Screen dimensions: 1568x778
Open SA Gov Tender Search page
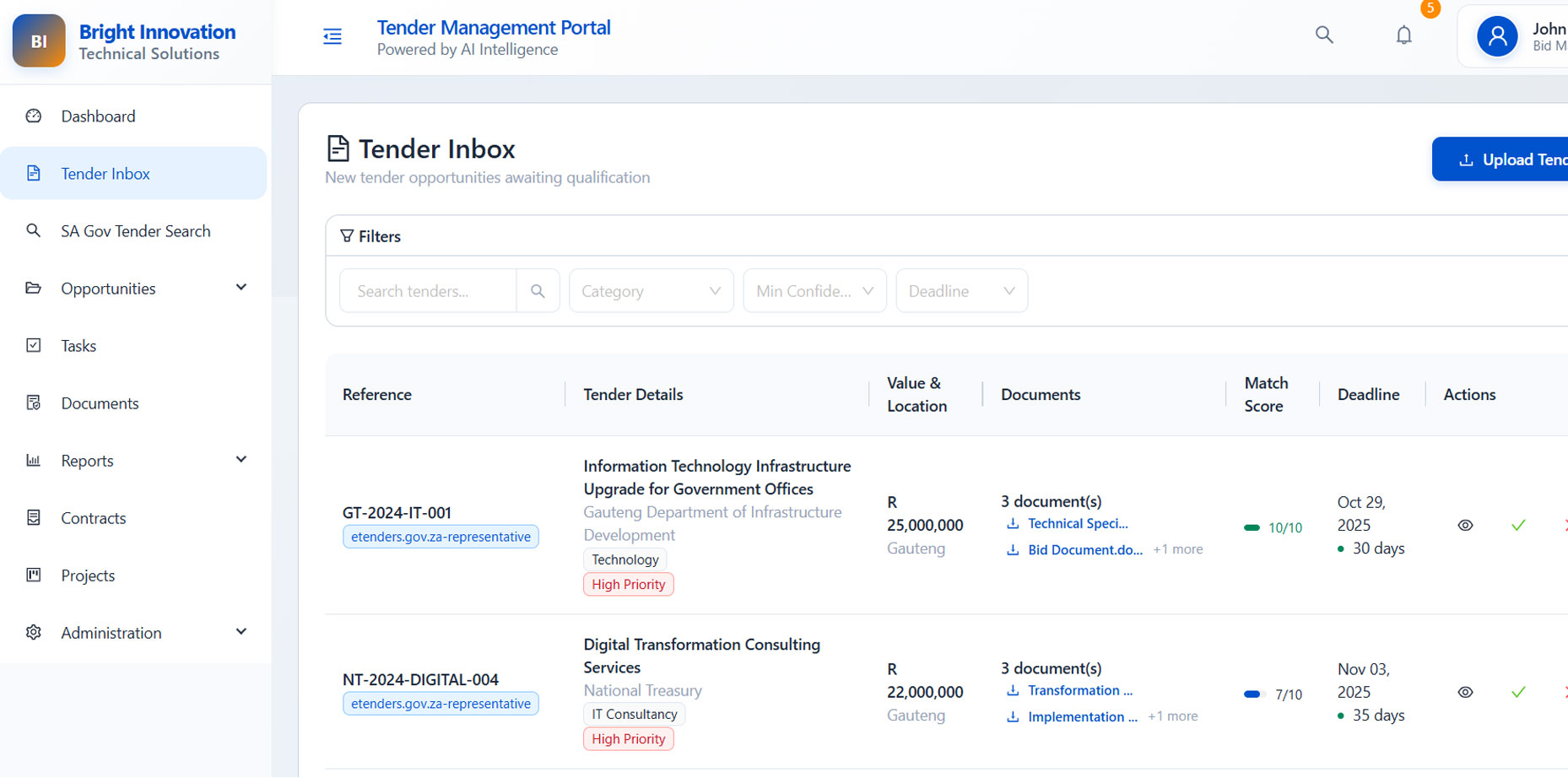(x=135, y=231)
